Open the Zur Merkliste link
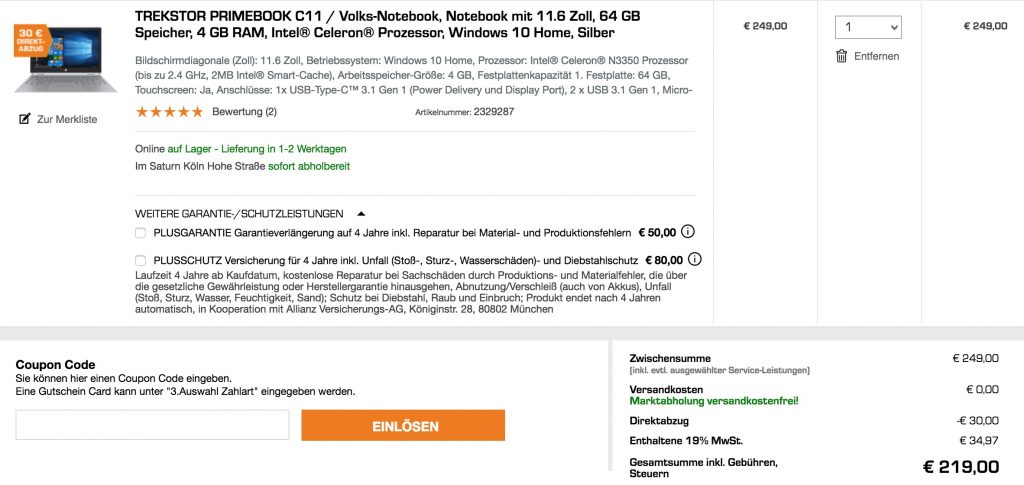This screenshot has width=1024, height=485. pos(67,119)
